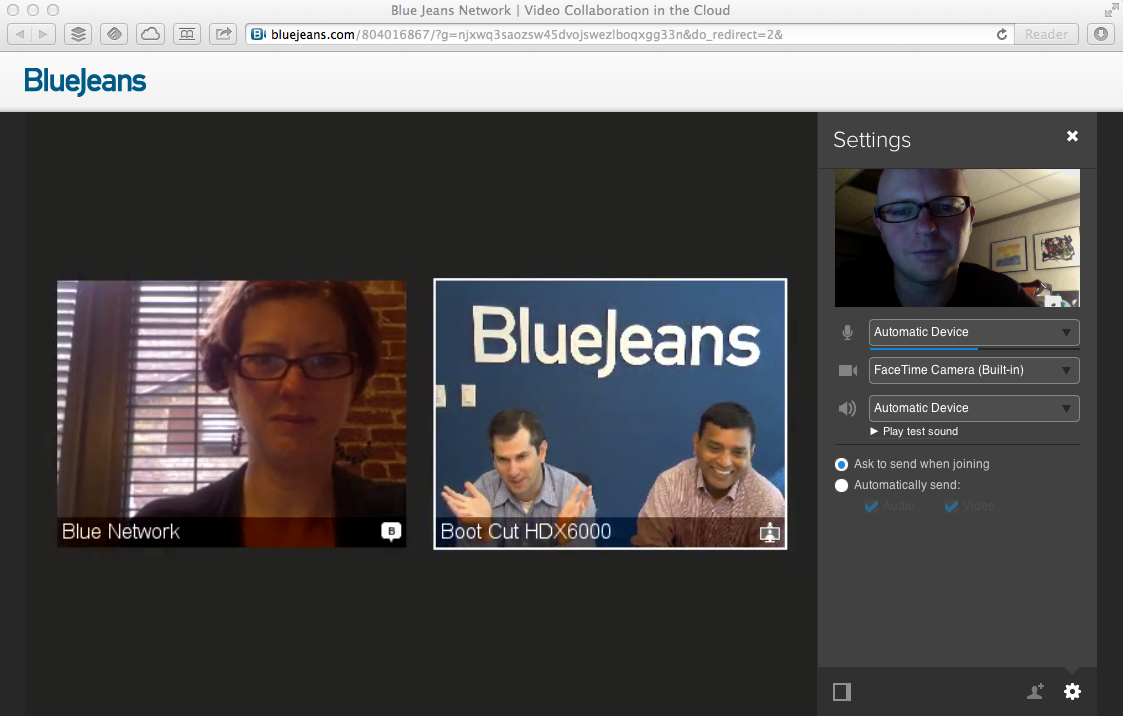The width and height of the screenshot is (1123, 716).
Task: Click the microphone input level bar
Action: pyautogui.click(x=974, y=349)
